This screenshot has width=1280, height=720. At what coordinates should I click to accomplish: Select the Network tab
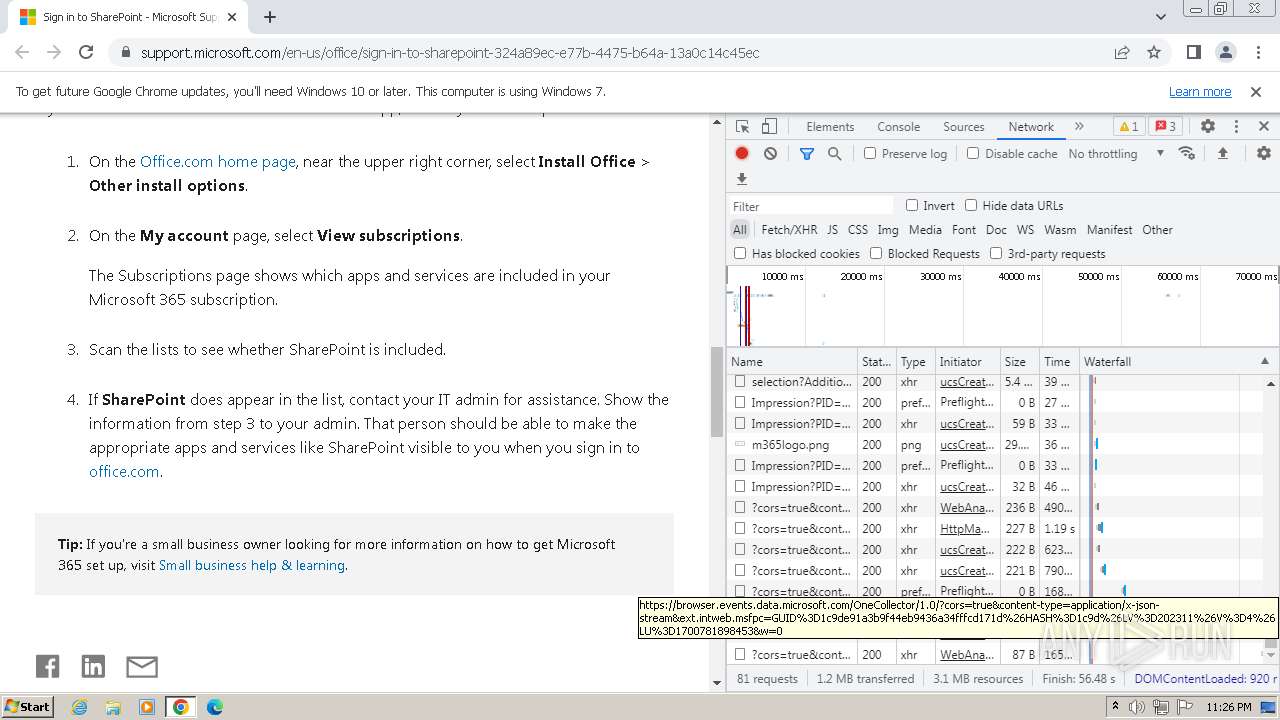[1031, 127]
